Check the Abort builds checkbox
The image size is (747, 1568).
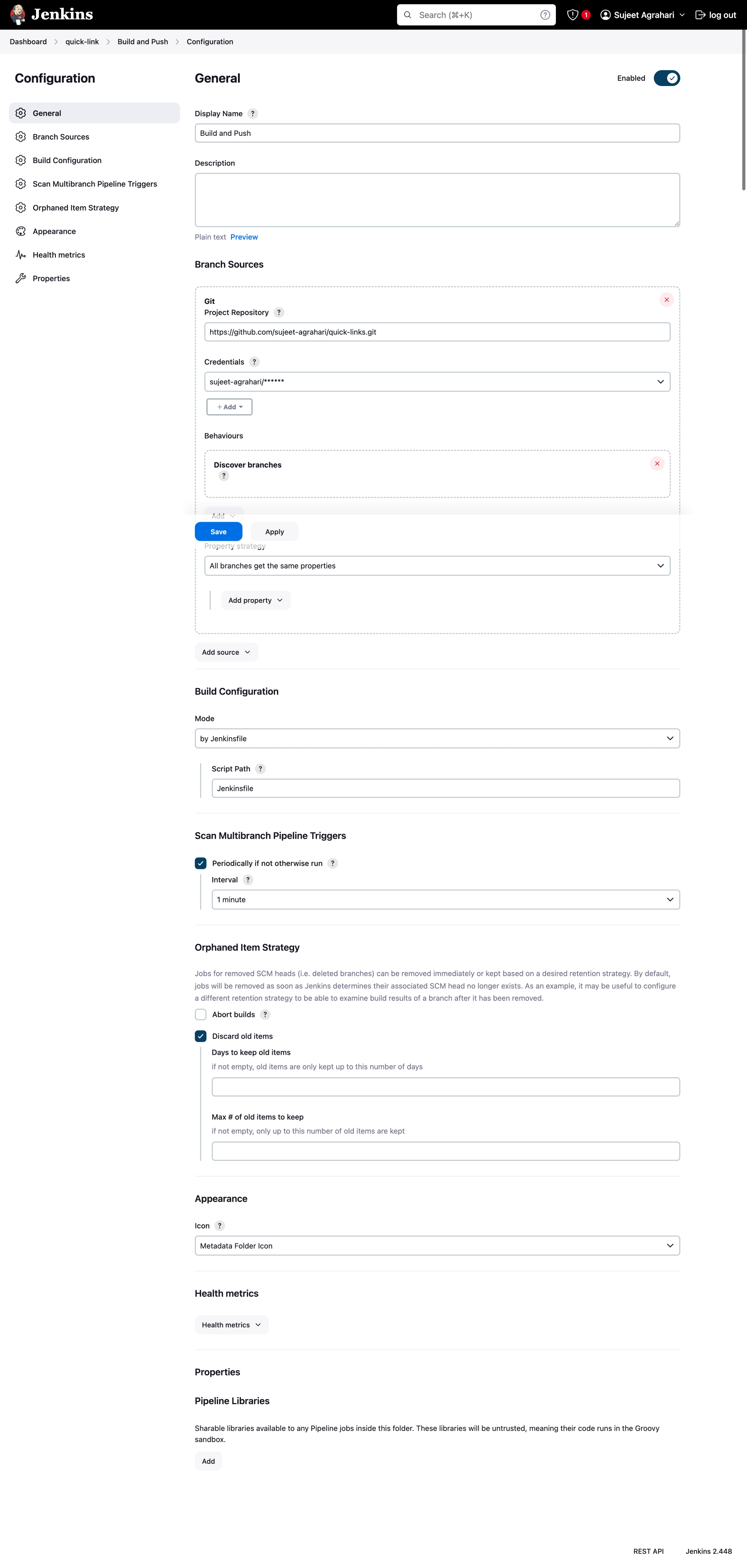[201, 1014]
